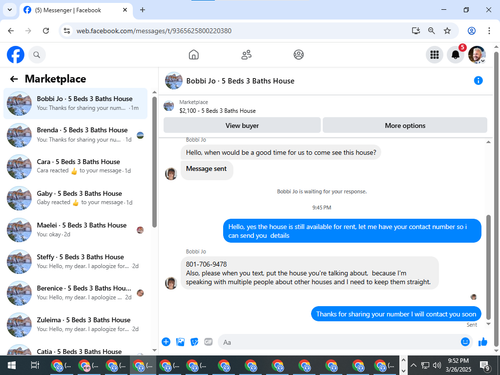Choose a sticker using the sticker icon
Image resolution: width=500 pixels, height=375 pixels.
(x=194, y=342)
